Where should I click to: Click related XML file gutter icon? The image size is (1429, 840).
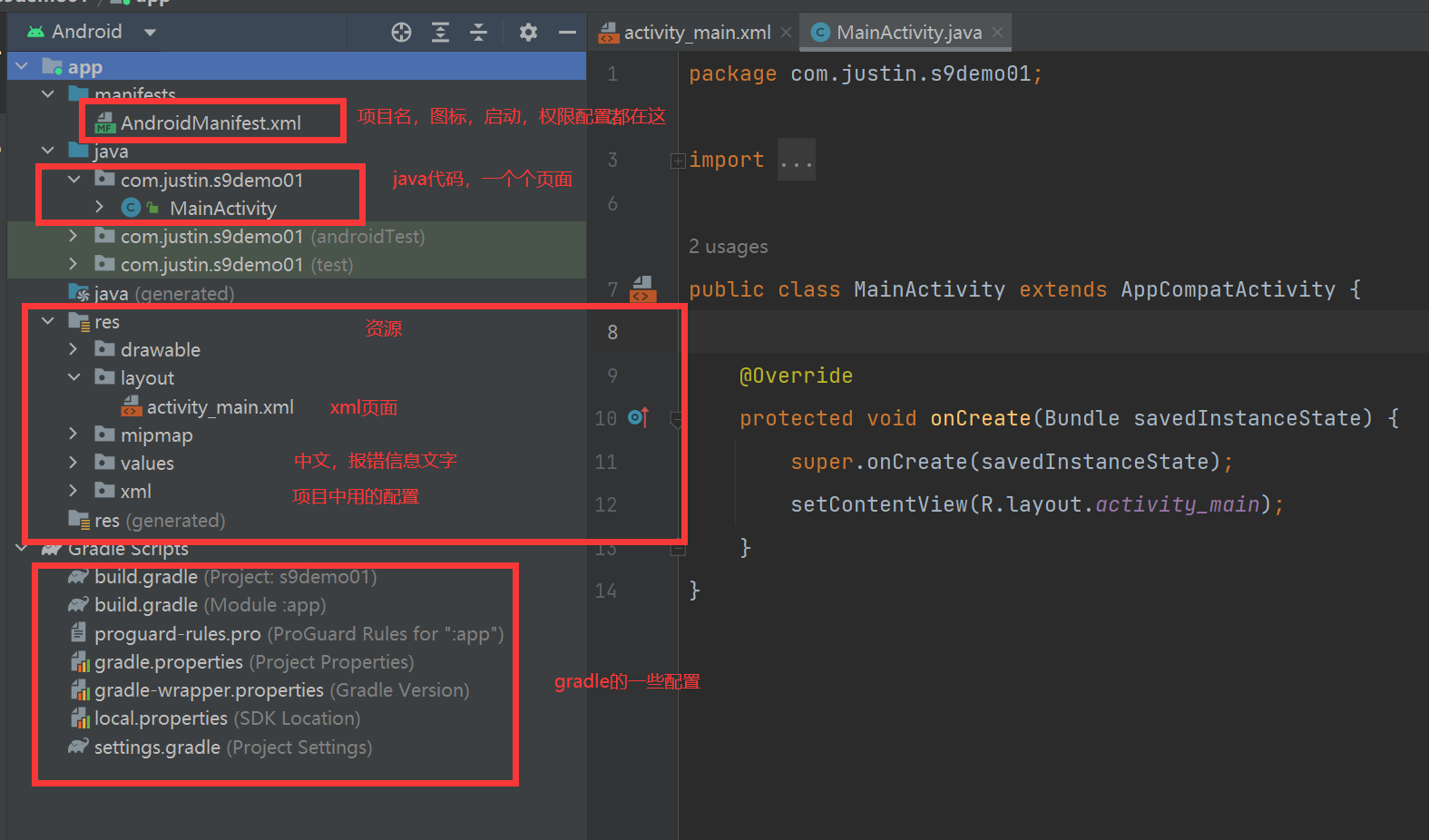click(642, 289)
